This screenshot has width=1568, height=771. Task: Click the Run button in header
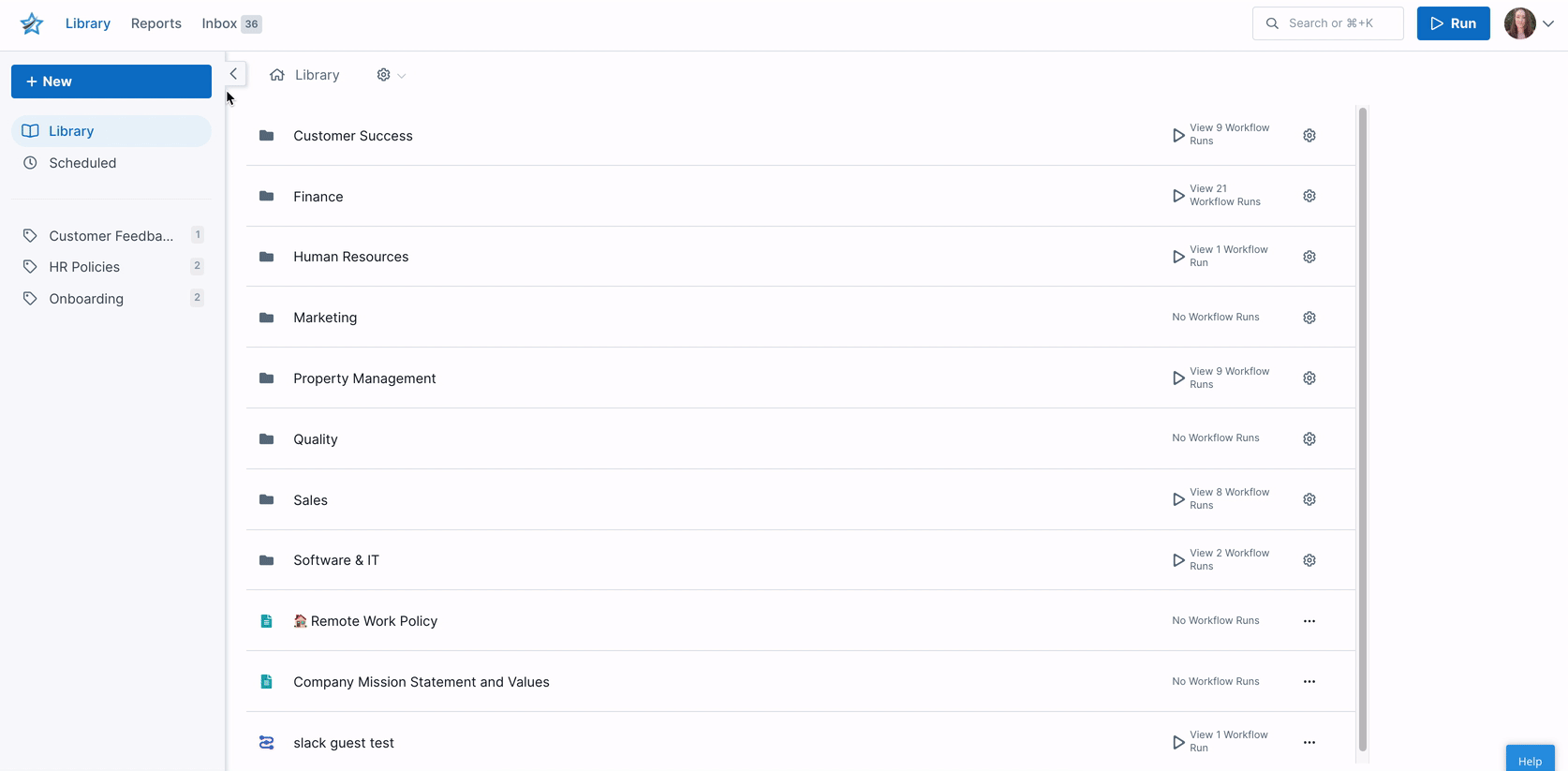(1453, 23)
